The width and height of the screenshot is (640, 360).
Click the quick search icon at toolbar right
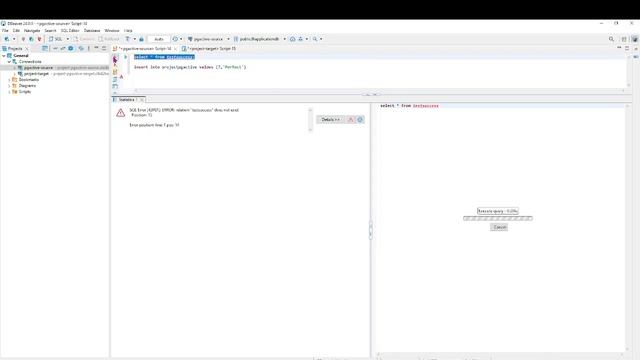pyautogui.click(x=611, y=39)
